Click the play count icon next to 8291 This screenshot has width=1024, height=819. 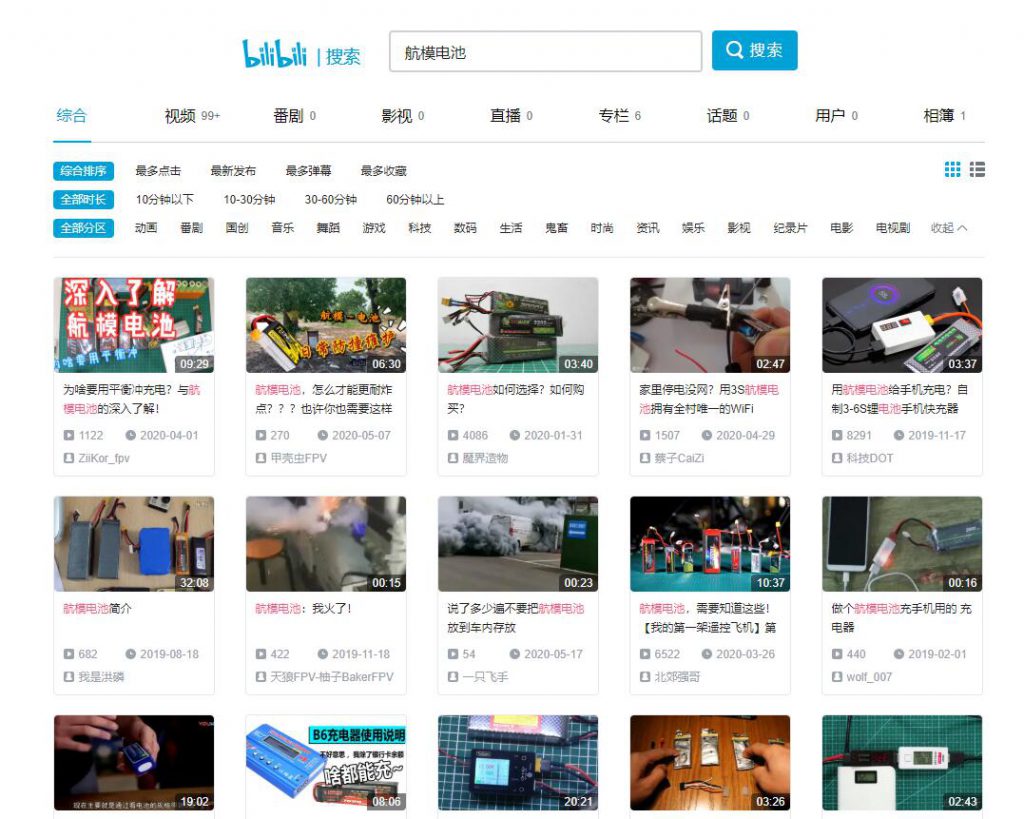pos(836,435)
